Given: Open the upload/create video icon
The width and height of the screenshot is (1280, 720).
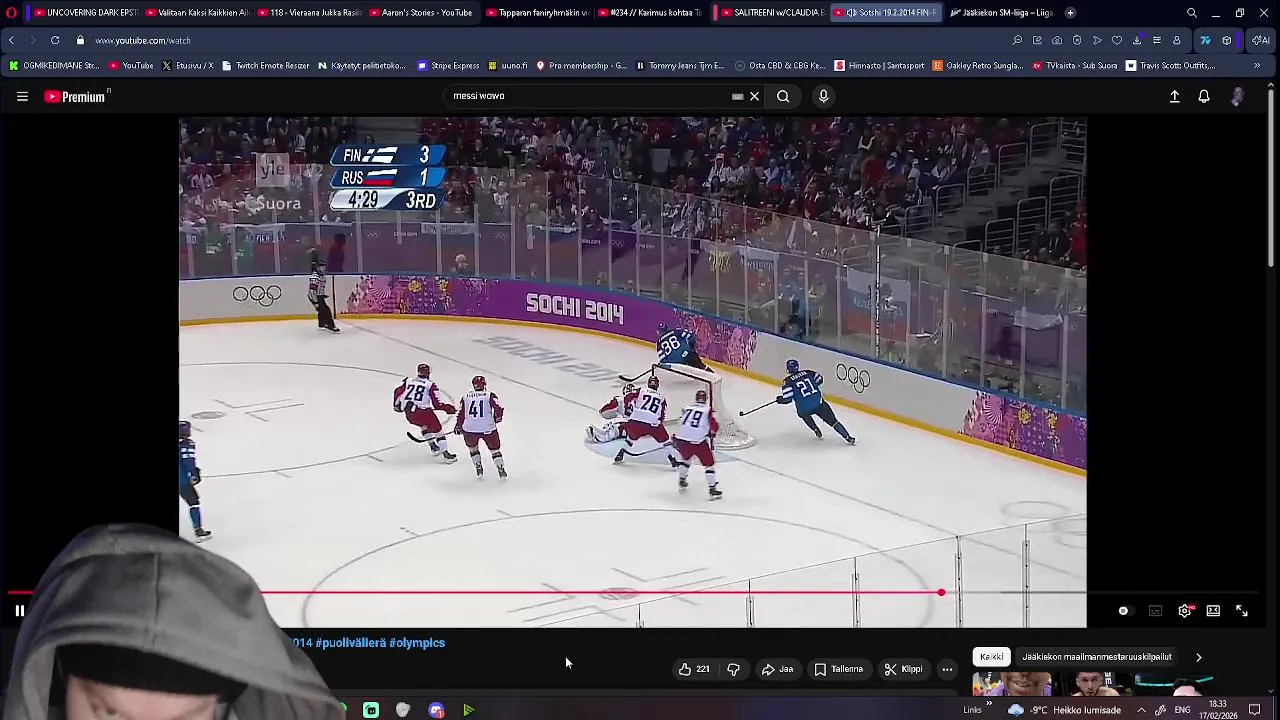Looking at the screenshot, I should pos(1175,96).
